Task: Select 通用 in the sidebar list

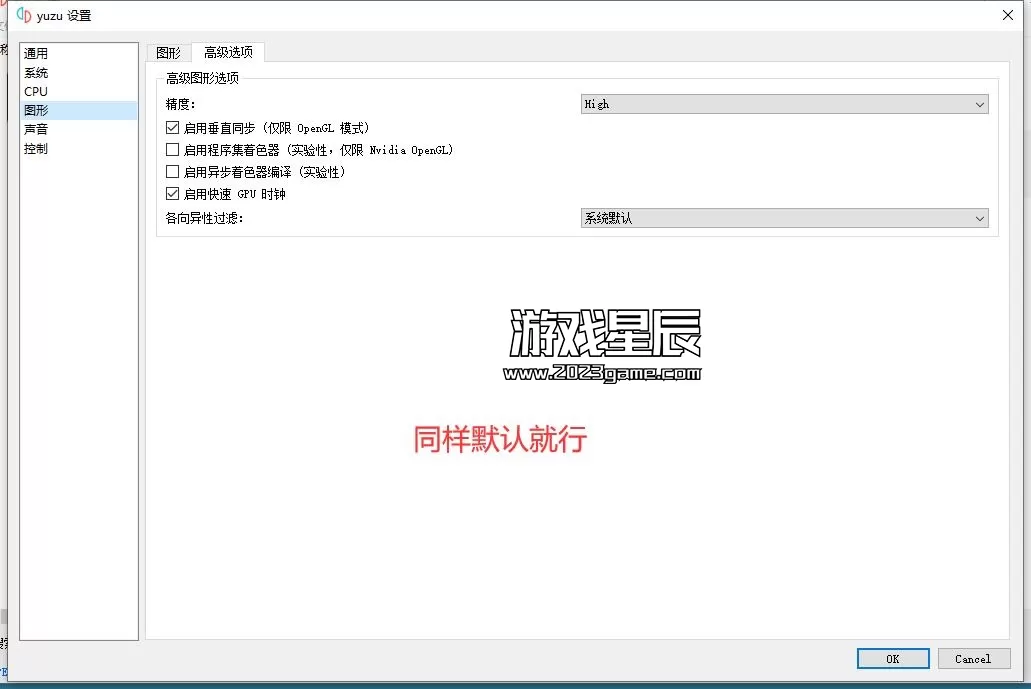Action: pyautogui.click(x=36, y=54)
